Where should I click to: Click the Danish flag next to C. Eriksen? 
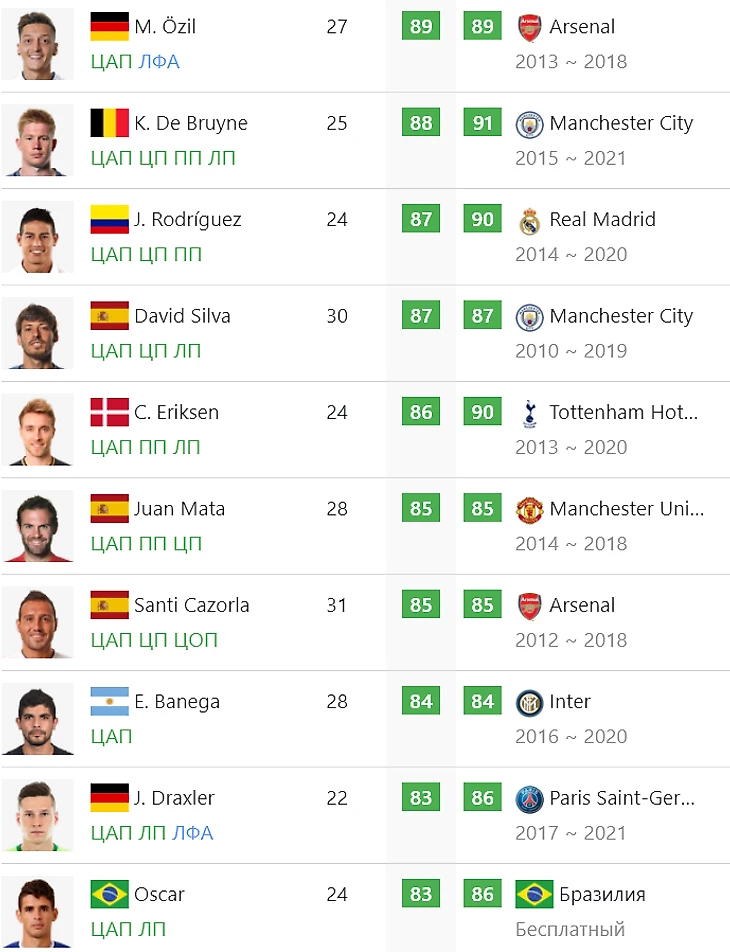point(109,412)
